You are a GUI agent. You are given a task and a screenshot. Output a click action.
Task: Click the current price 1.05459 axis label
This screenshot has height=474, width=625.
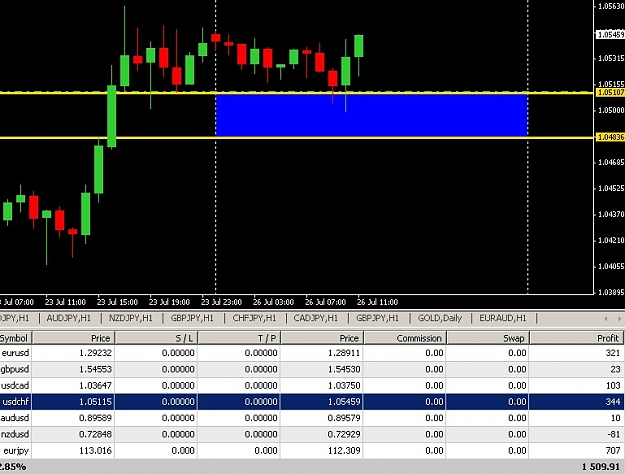point(610,35)
